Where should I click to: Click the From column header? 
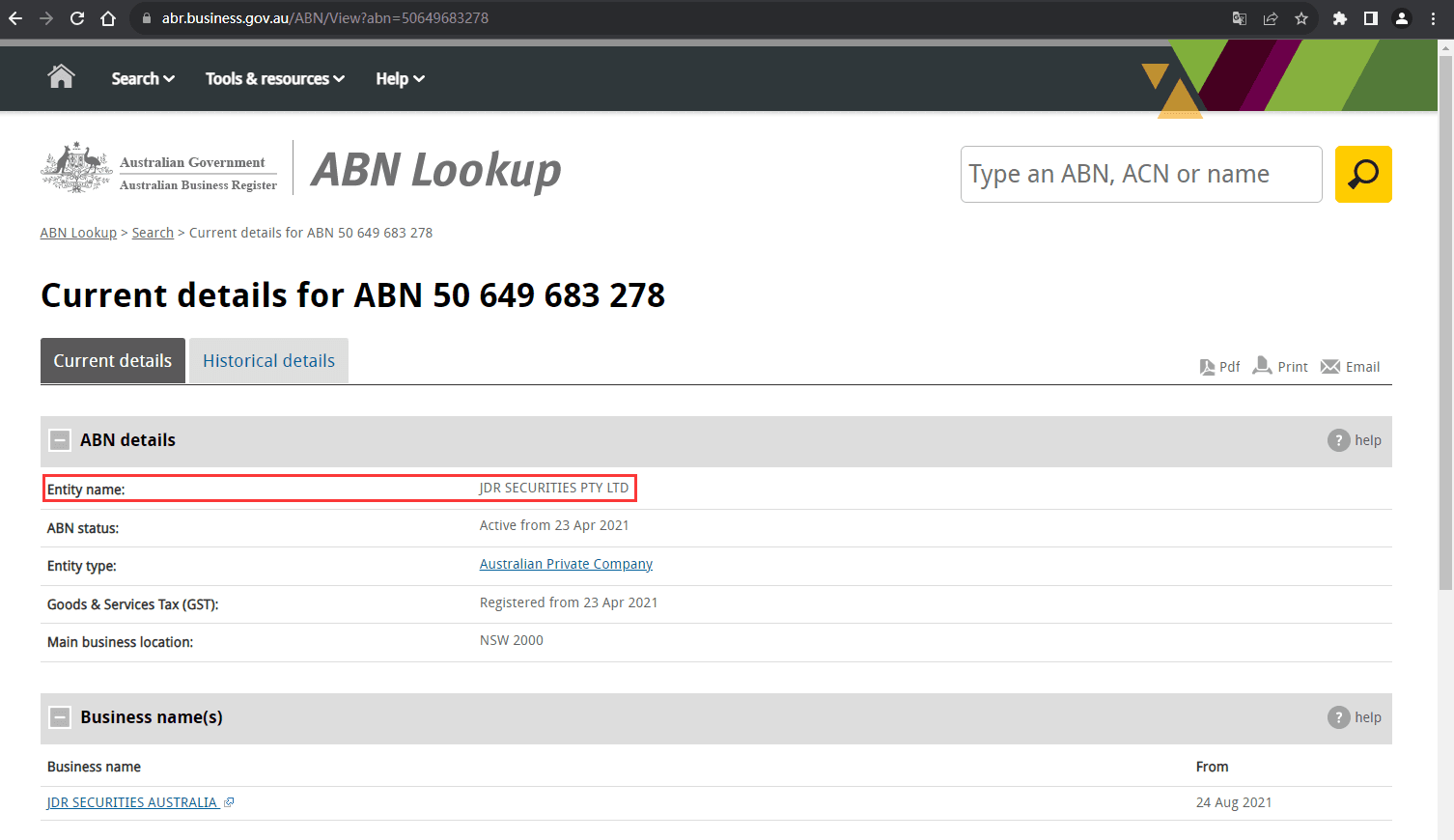point(1213,767)
